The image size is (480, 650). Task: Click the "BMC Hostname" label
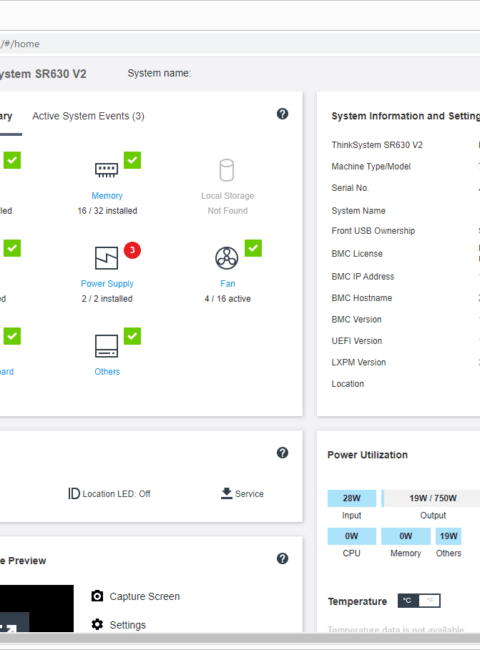[362, 298]
